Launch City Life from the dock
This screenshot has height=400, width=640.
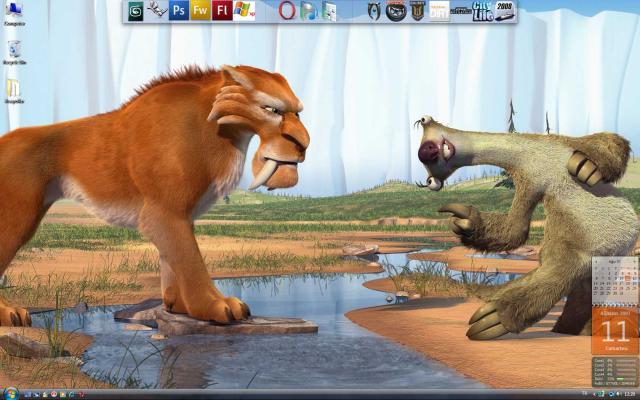tap(483, 11)
